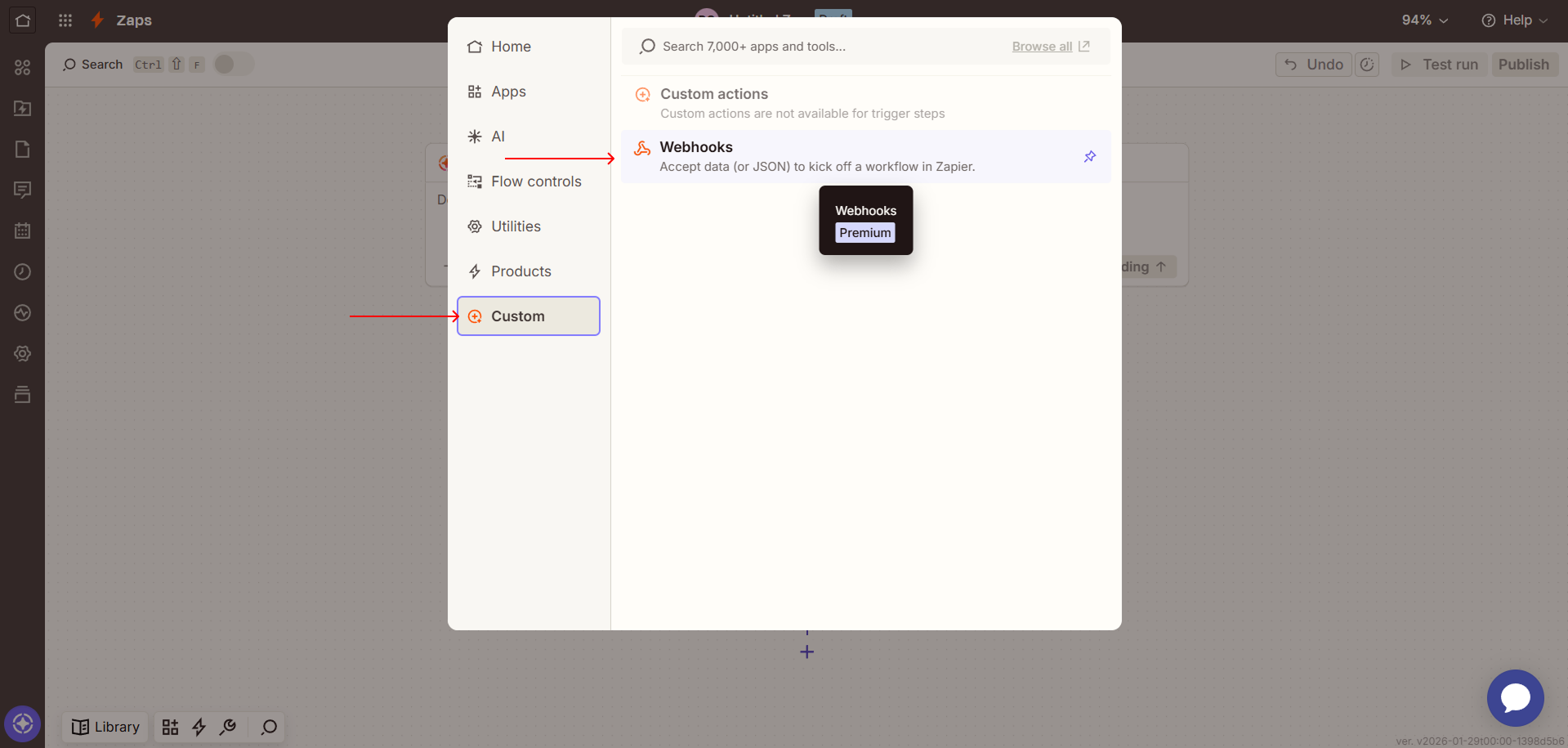Open the chat support bubble
Image resolution: width=1568 pixels, height=748 pixels.
1515,698
